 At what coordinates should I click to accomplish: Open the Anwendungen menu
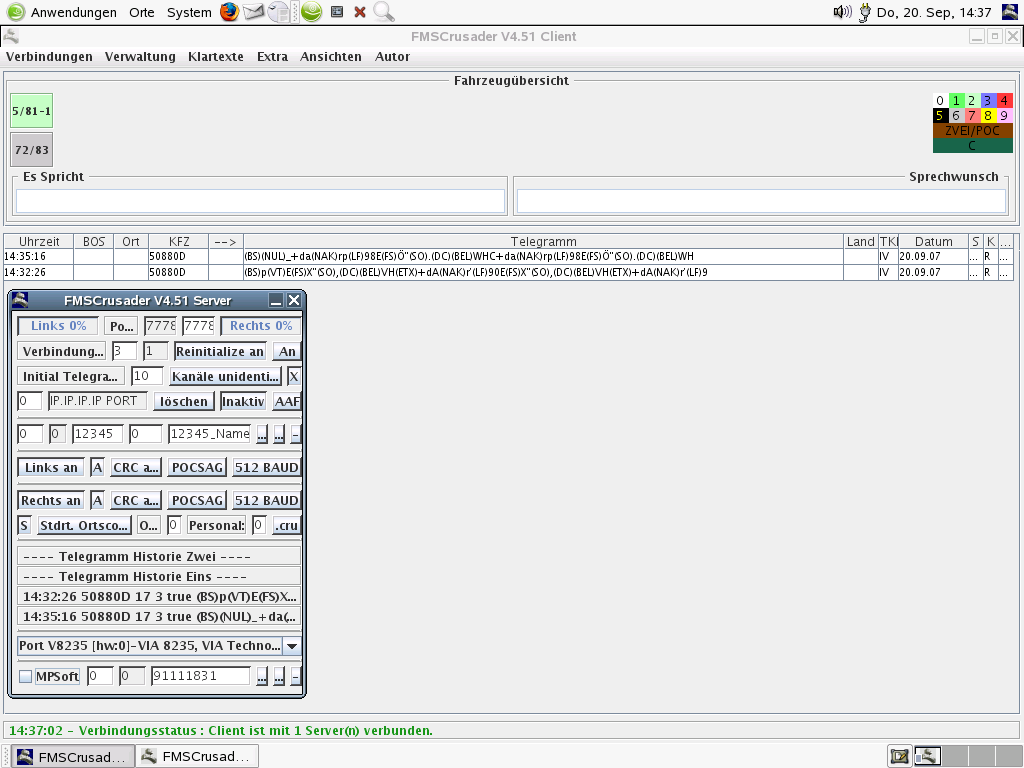pyautogui.click(x=73, y=13)
